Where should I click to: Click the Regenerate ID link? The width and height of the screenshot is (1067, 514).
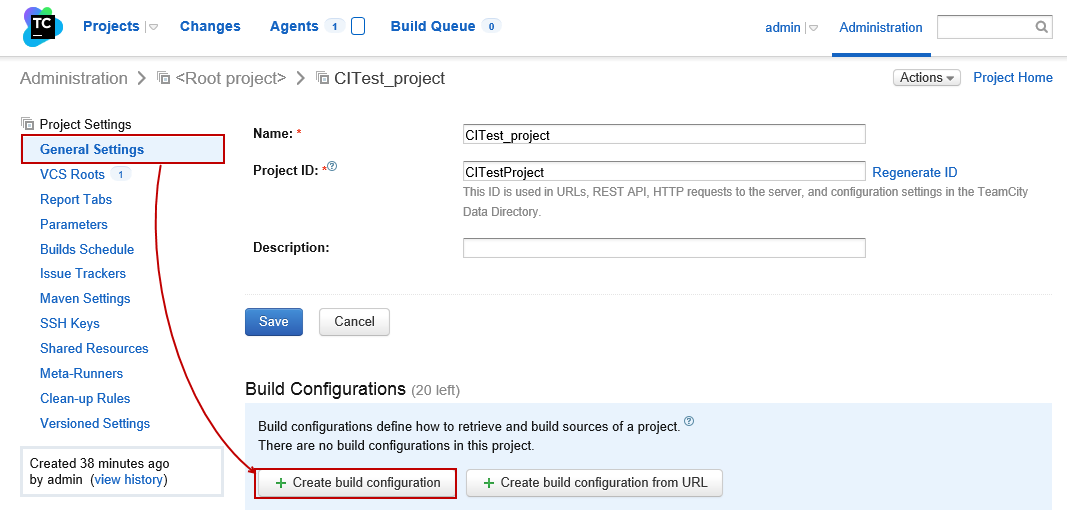[915, 173]
